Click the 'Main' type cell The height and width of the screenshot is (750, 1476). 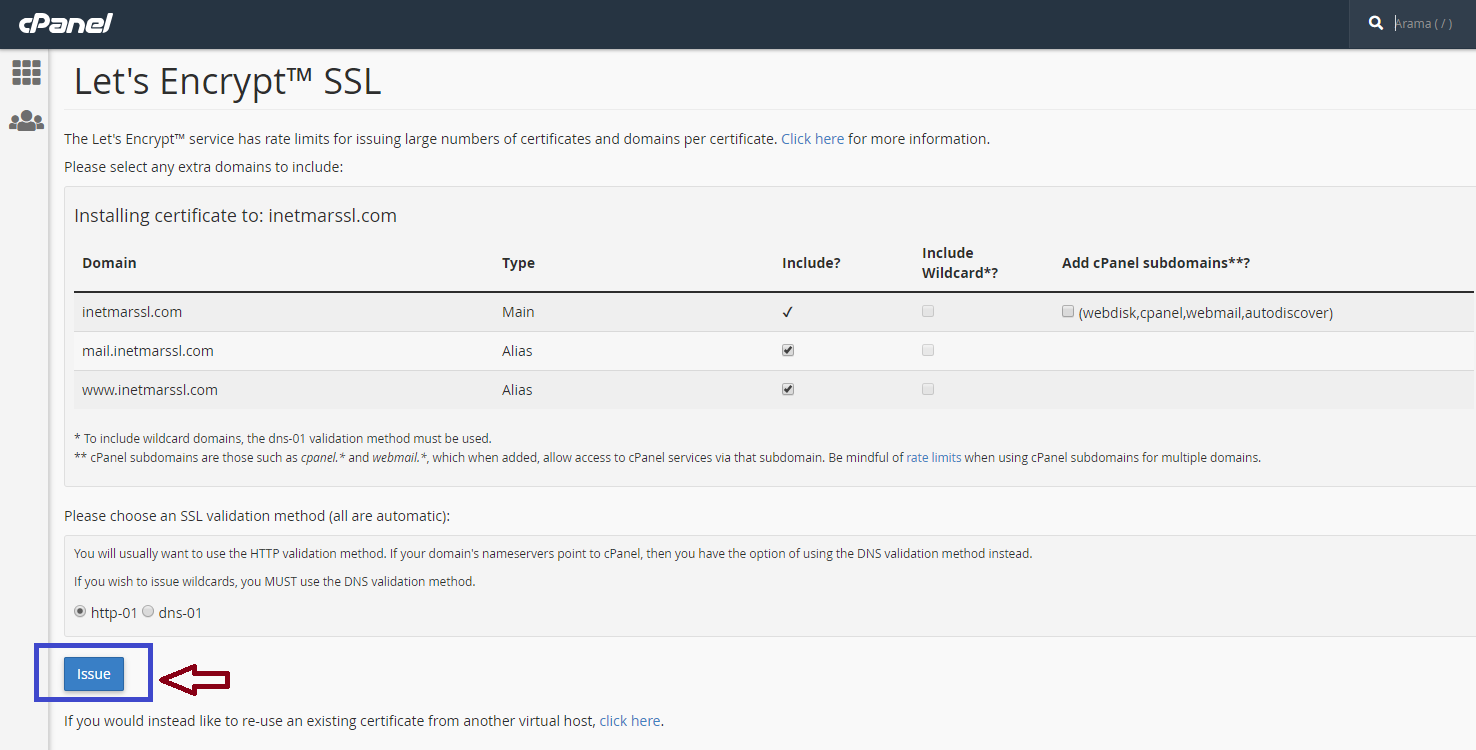[x=518, y=312]
